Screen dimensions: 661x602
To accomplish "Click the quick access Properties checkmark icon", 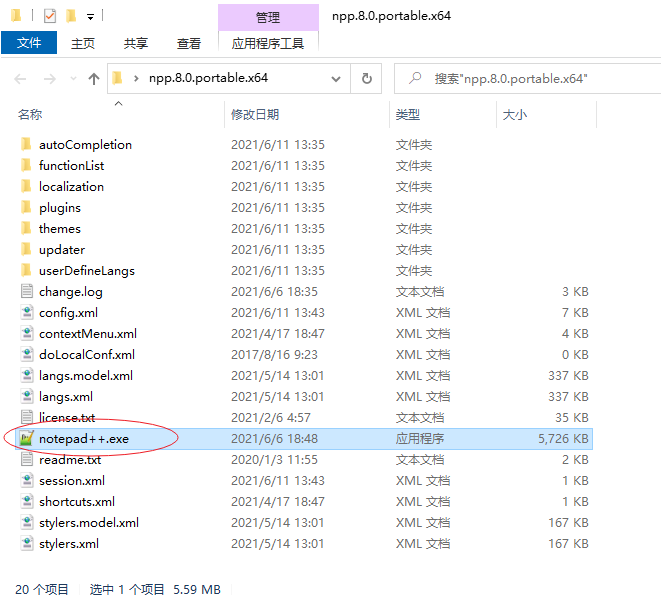I will coord(50,16).
